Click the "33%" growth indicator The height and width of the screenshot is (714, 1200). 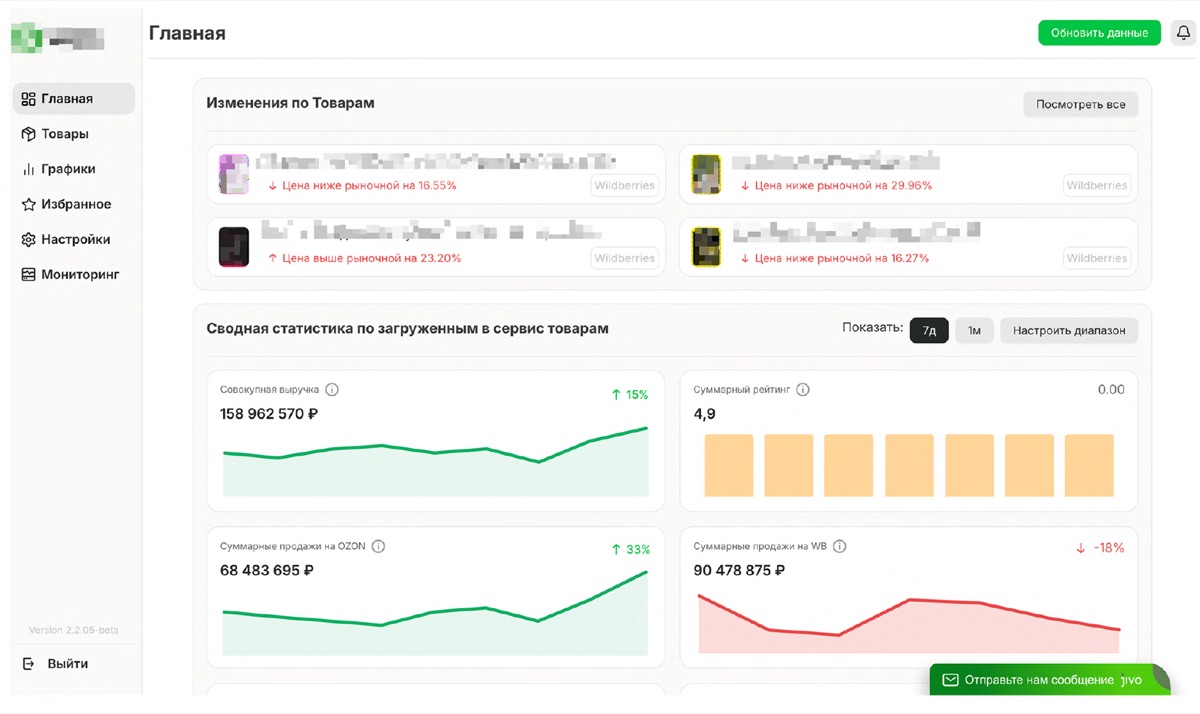(630, 549)
